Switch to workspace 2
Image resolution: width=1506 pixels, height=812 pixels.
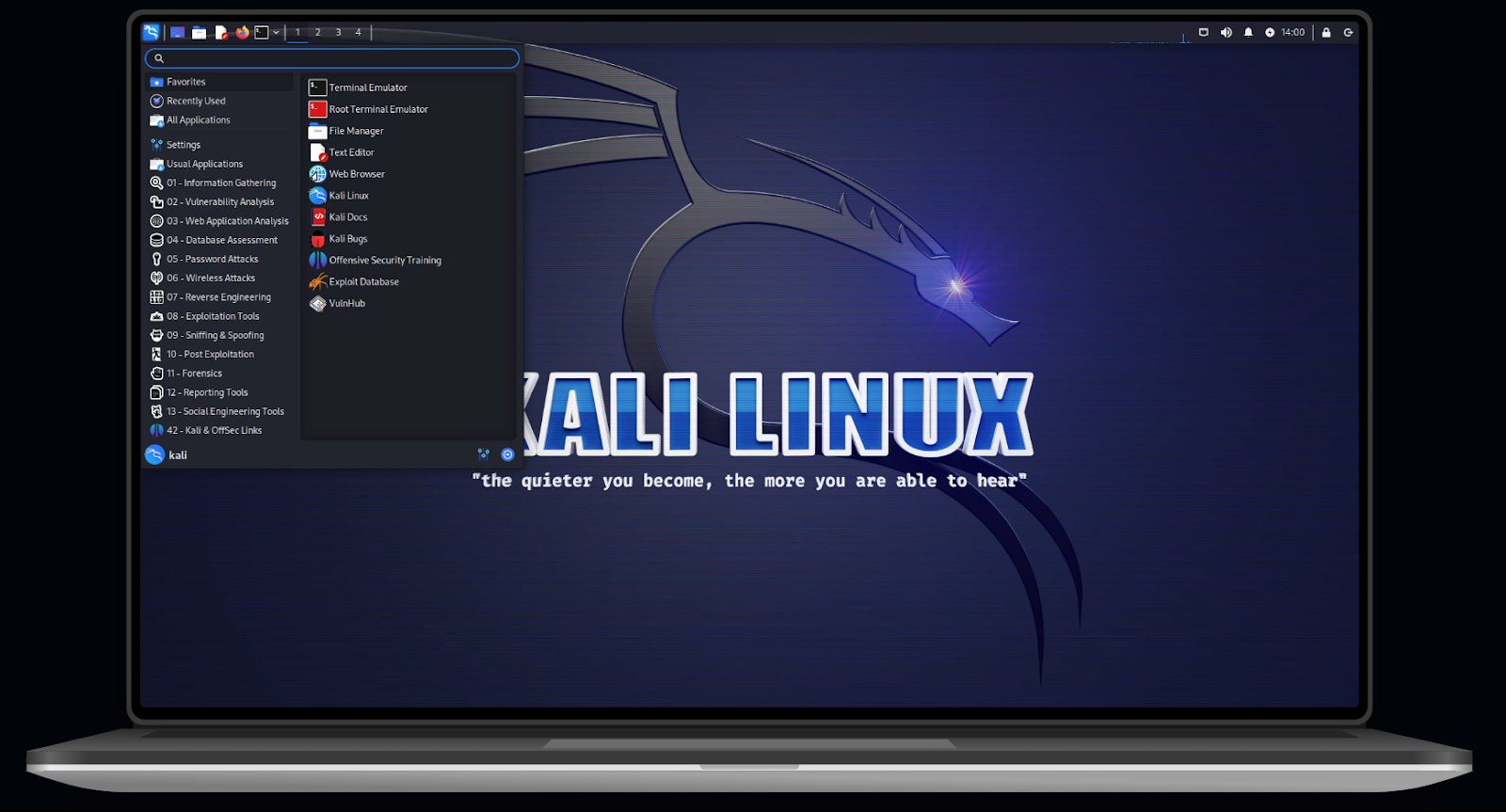(318, 33)
